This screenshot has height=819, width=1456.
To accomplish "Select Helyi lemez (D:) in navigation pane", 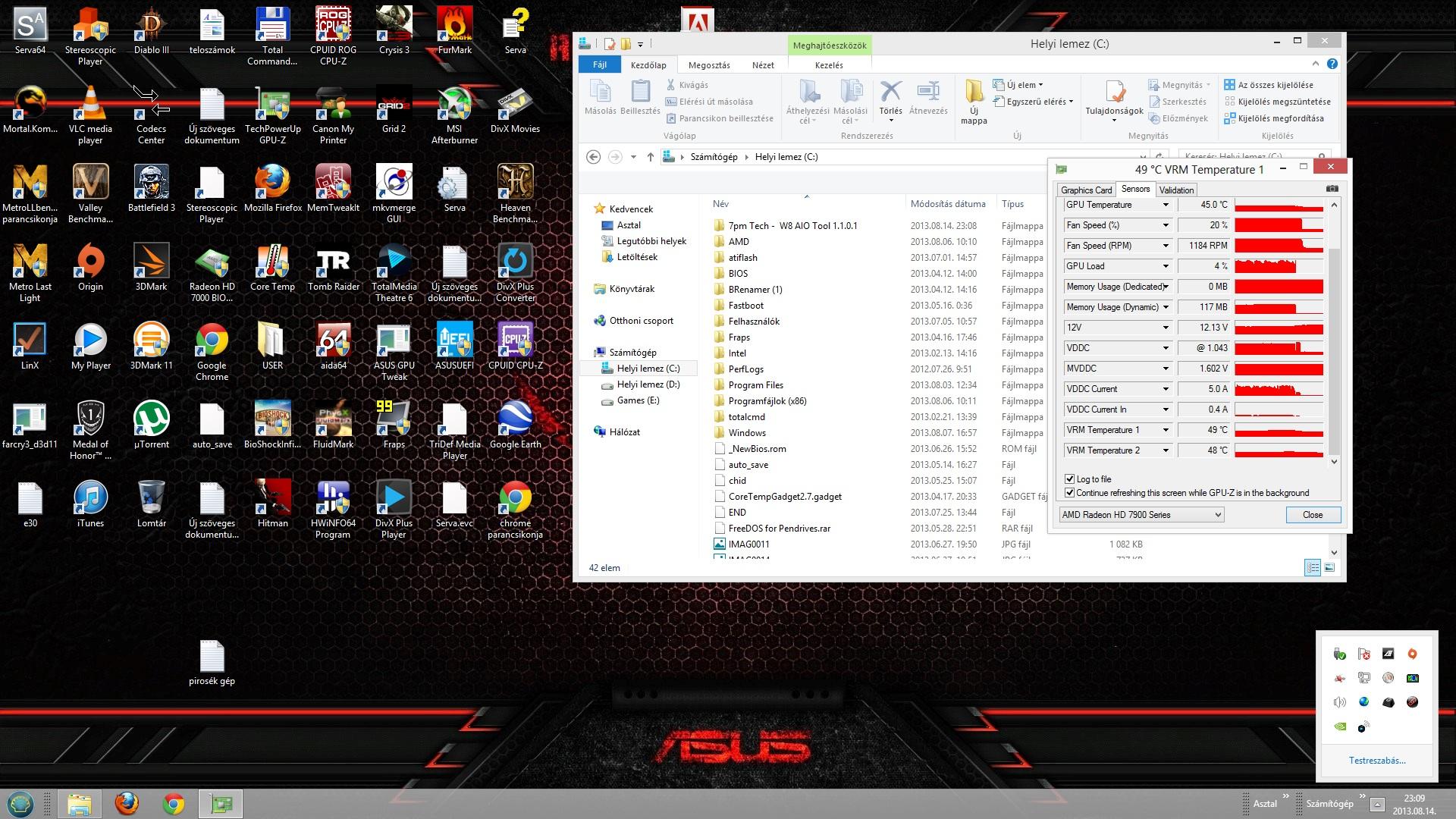I will pos(648,384).
